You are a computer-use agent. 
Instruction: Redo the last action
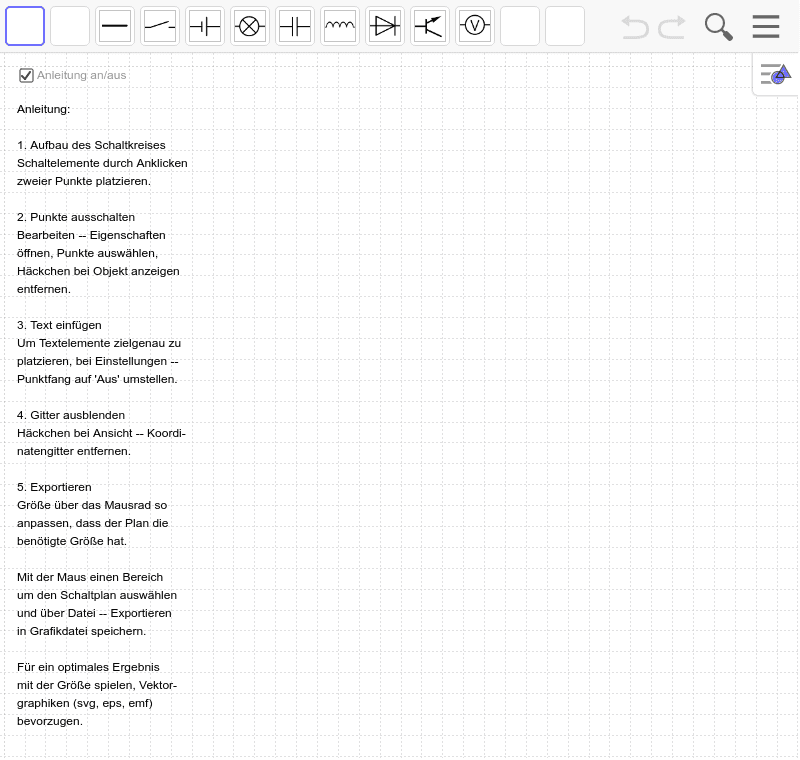671,27
